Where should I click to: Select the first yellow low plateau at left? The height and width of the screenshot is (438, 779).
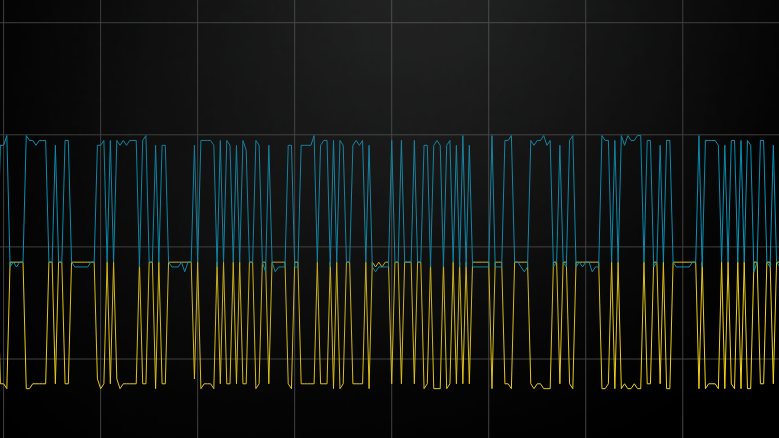[x=36, y=384]
